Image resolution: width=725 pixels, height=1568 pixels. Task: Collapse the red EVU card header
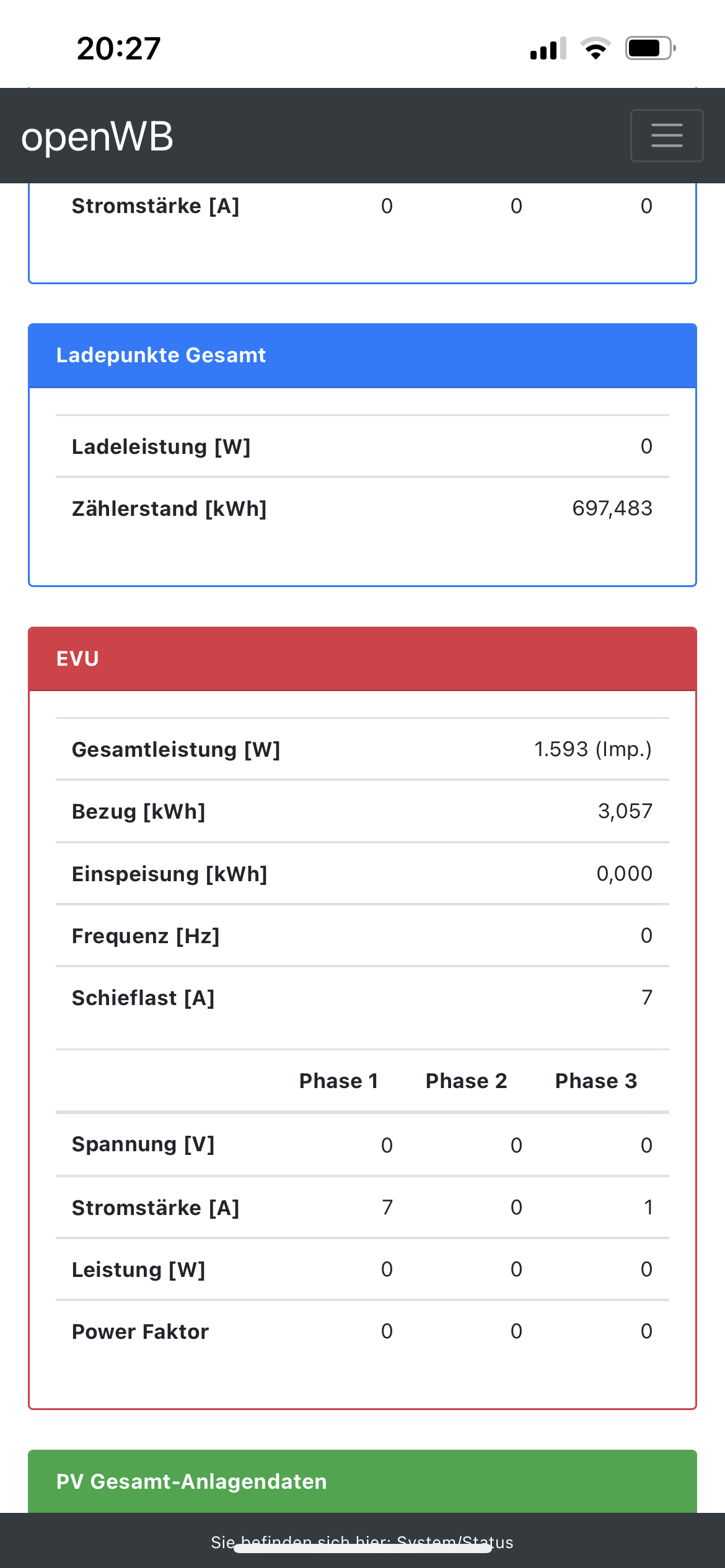(362, 659)
